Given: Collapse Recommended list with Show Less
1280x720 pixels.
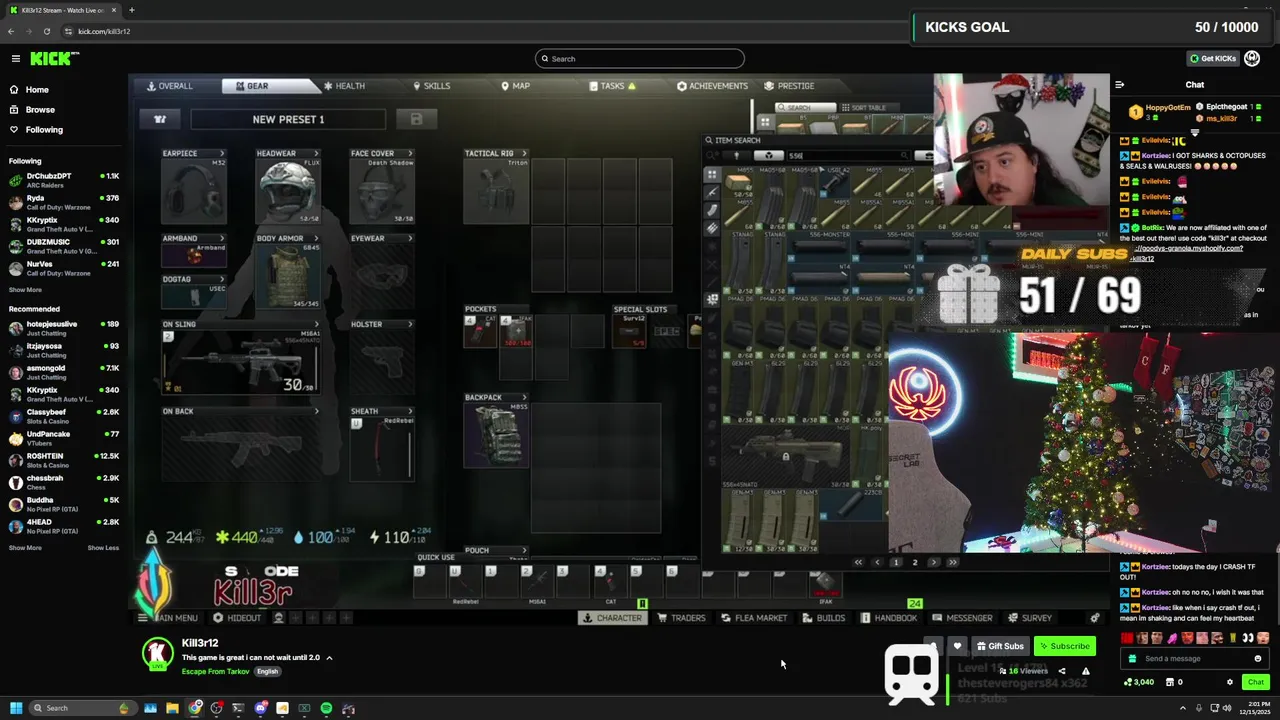Looking at the screenshot, I should point(103,548).
